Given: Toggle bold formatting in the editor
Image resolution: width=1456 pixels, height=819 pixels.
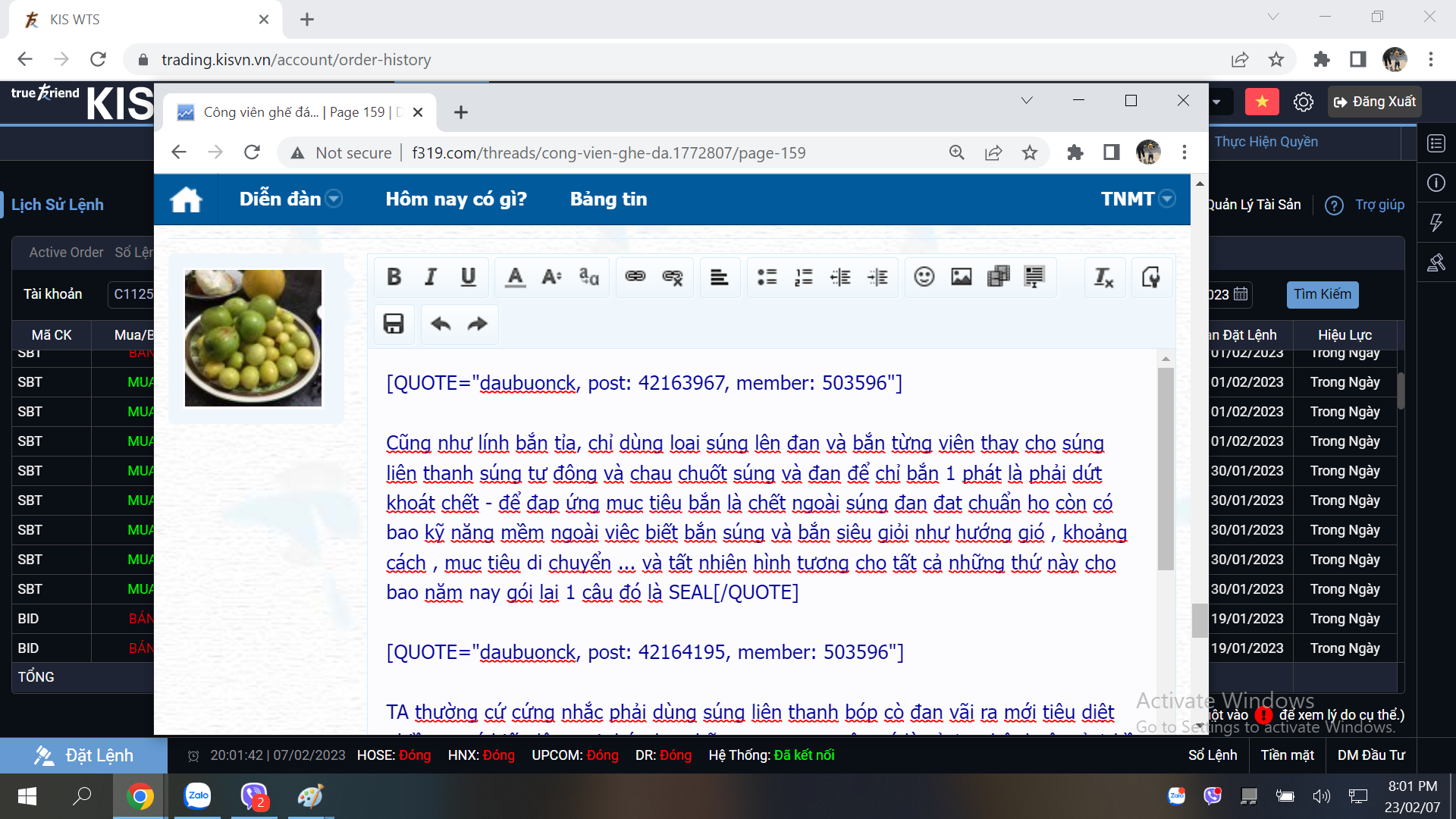Looking at the screenshot, I should [x=394, y=277].
